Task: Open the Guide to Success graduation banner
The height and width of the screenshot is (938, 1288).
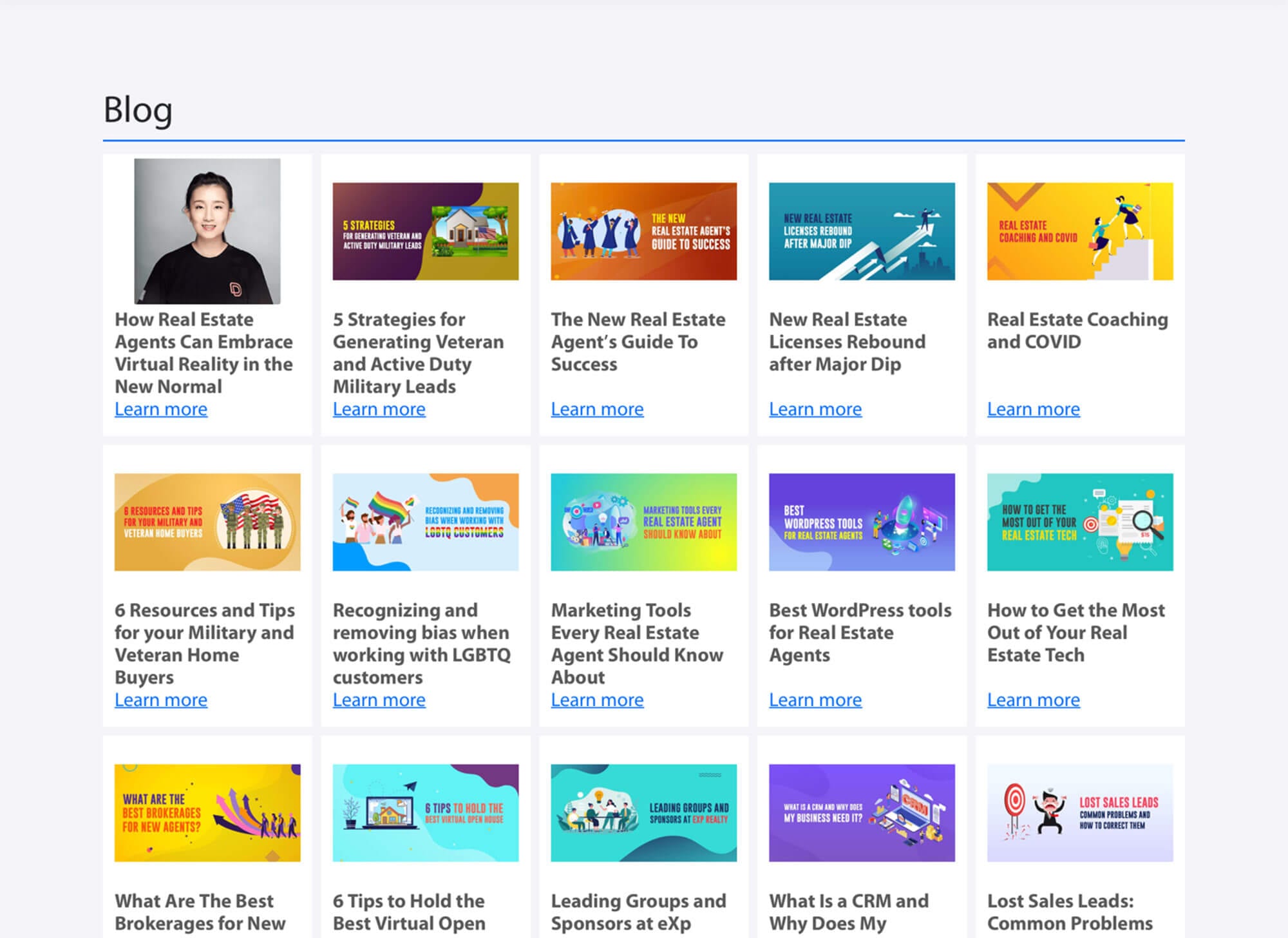Action: (x=644, y=231)
